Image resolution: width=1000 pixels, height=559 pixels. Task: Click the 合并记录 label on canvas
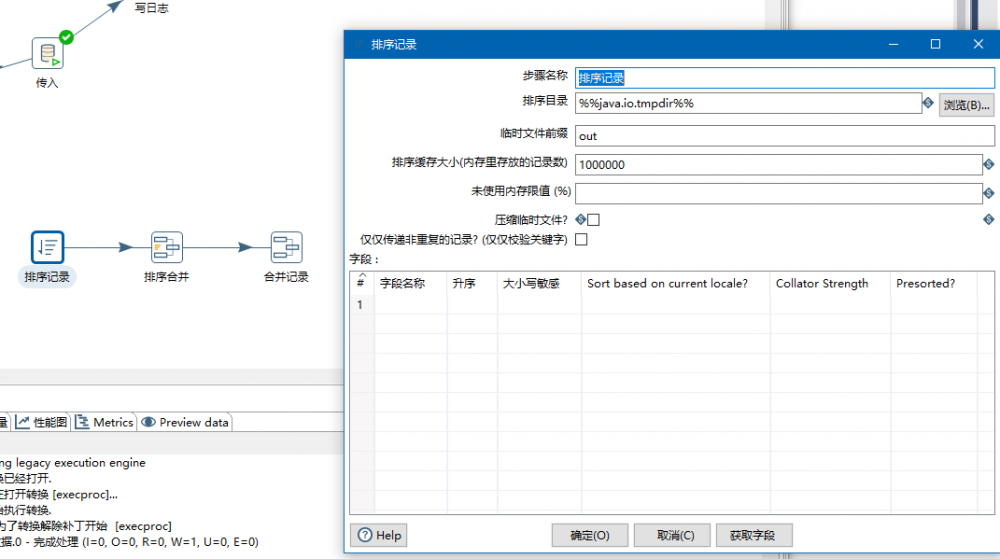286,277
